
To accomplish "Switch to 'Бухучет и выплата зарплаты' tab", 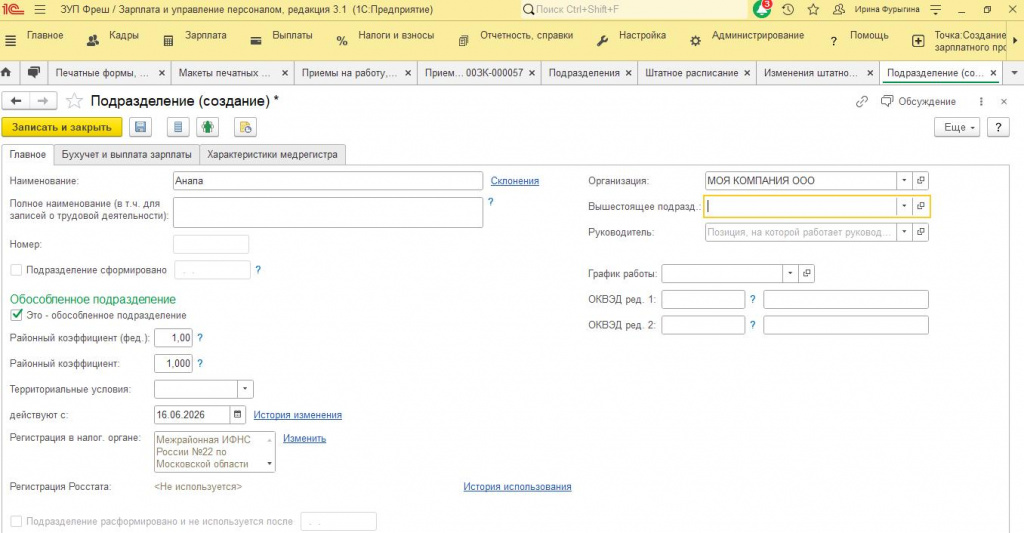I will coord(127,155).
